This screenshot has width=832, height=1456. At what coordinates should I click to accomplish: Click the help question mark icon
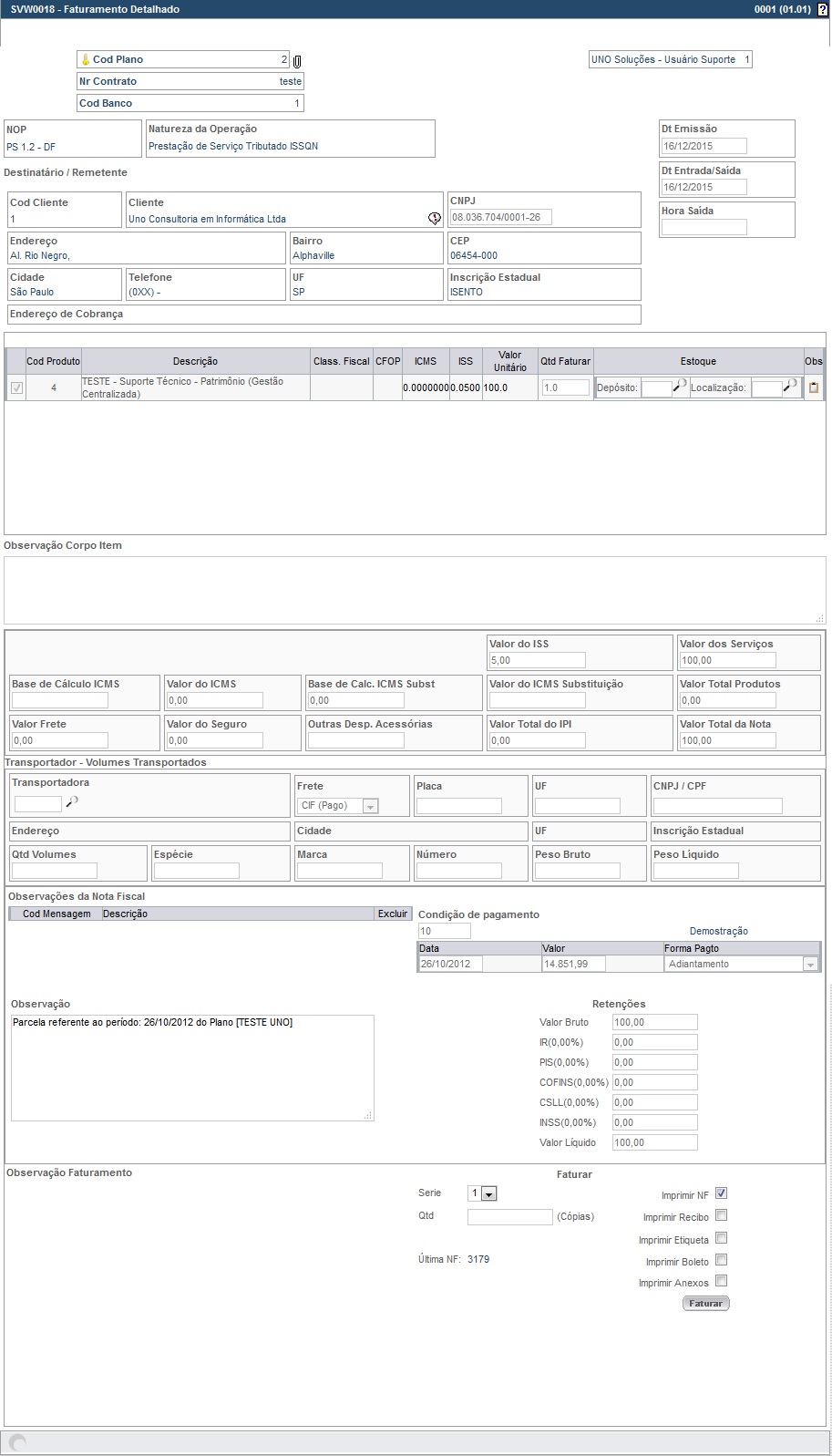823,9
